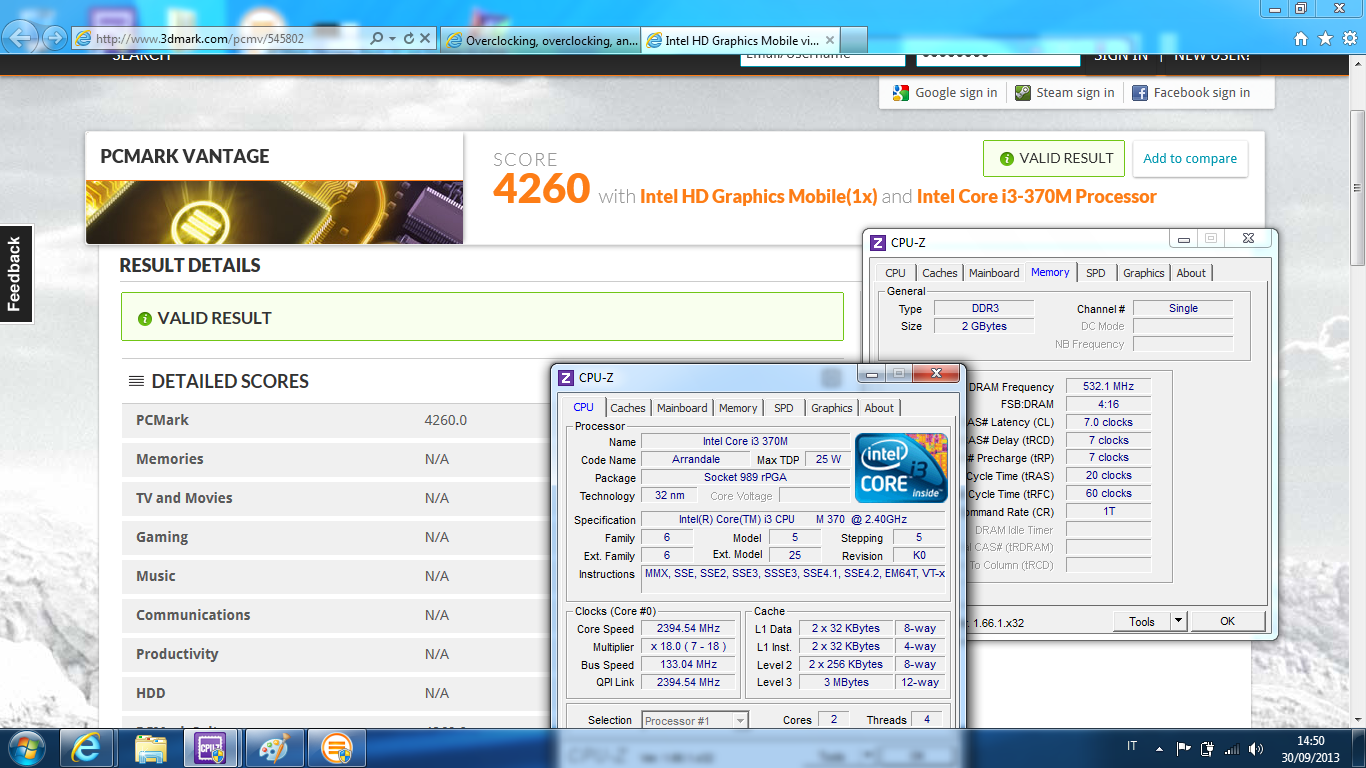Open the CPU tab in the Memory CPU-Z window
1366x768 pixels.
pyautogui.click(x=895, y=273)
